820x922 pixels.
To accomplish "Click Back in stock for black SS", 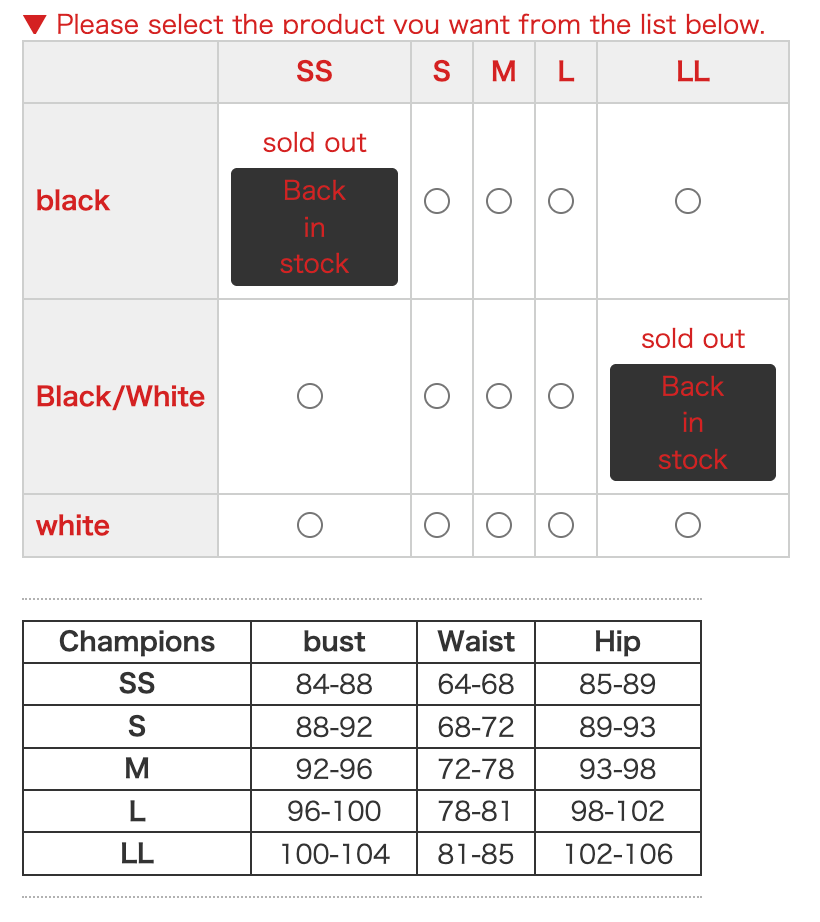I will (314, 227).
